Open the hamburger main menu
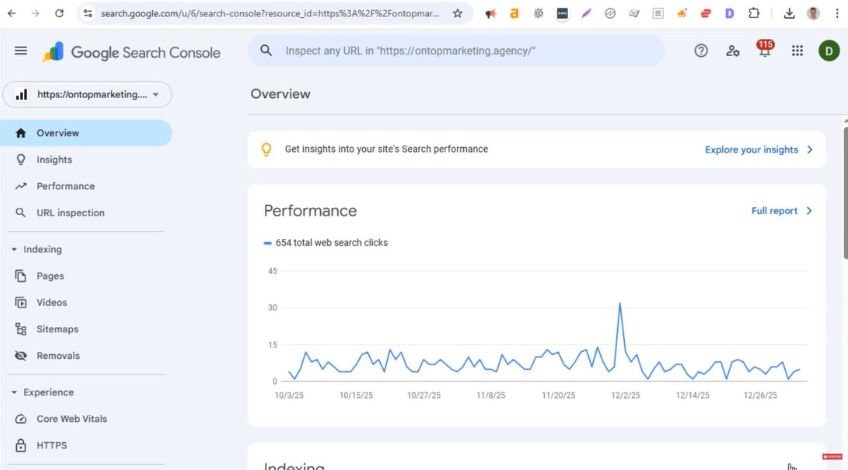 tap(21, 51)
